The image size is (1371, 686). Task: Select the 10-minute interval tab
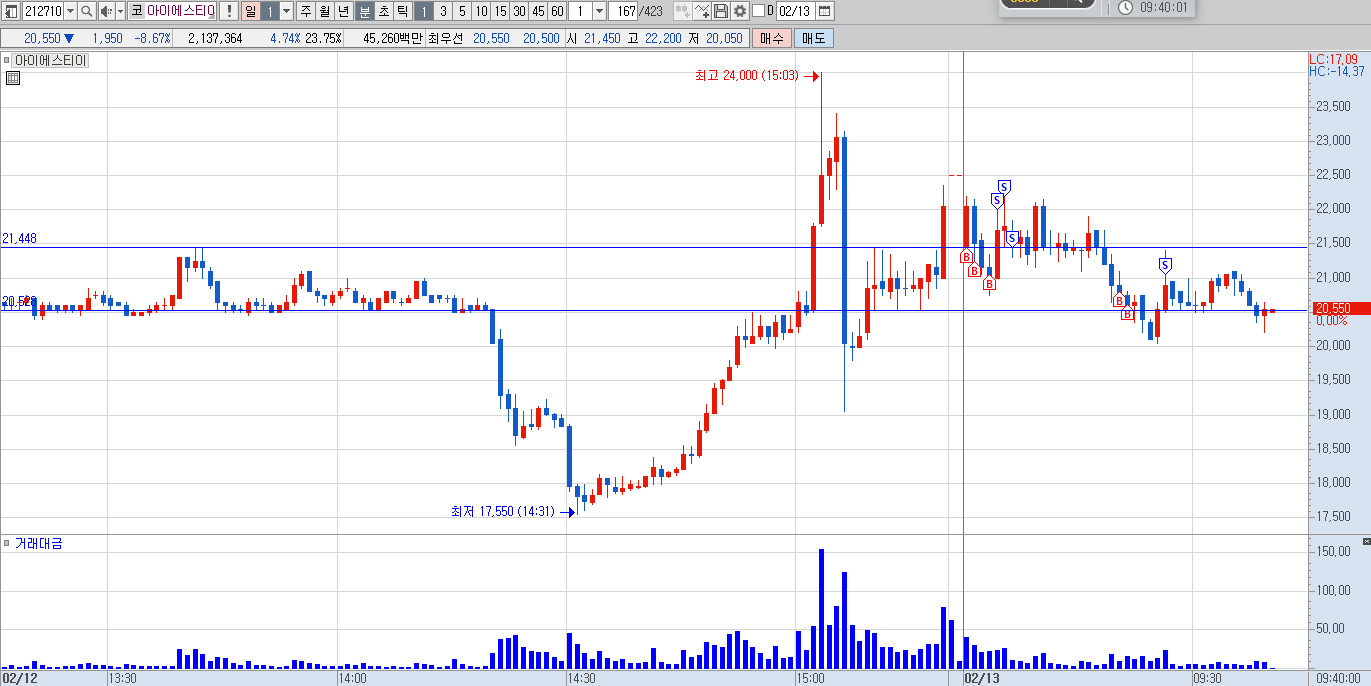click(x=481, y=11)
